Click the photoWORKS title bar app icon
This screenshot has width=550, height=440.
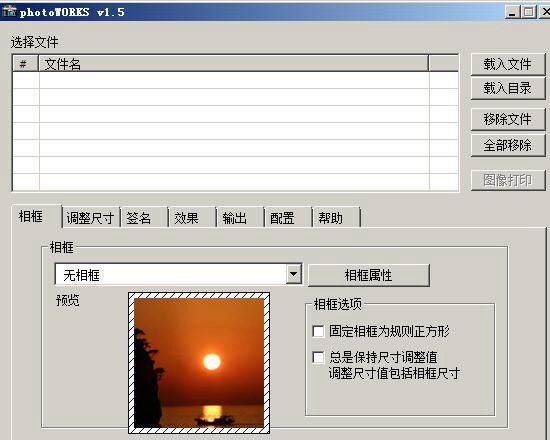[9, 12]
